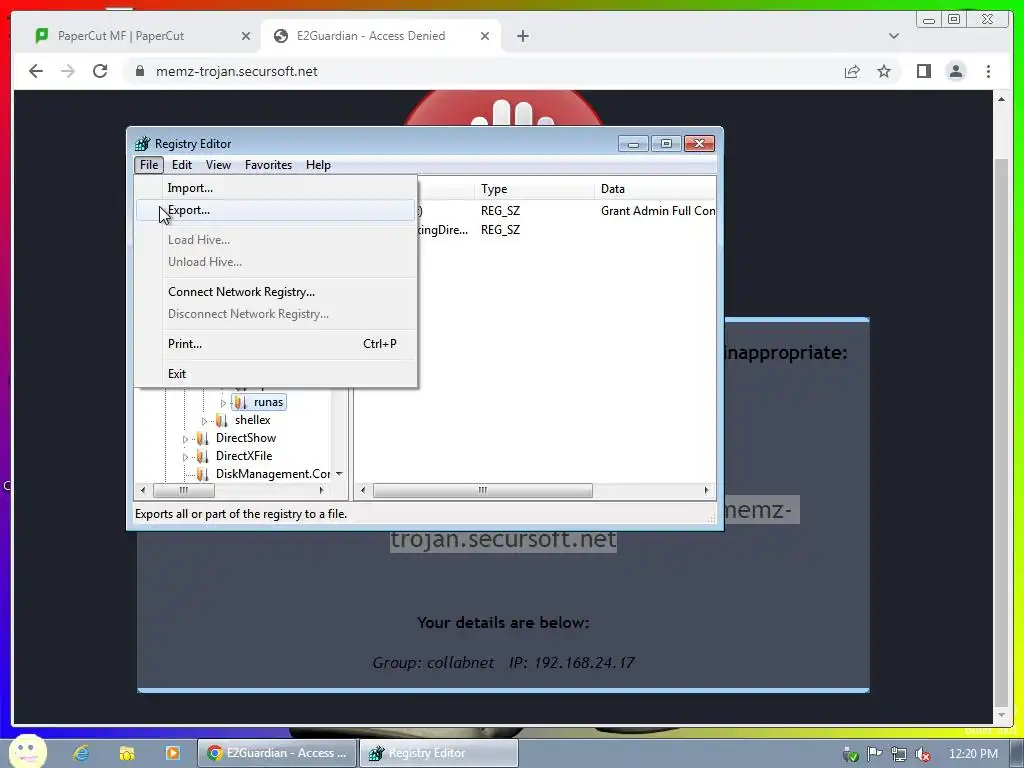The image size is (1024, 768).
Task: Select the DiskManagement.Connection key
Action: [272, 474]
